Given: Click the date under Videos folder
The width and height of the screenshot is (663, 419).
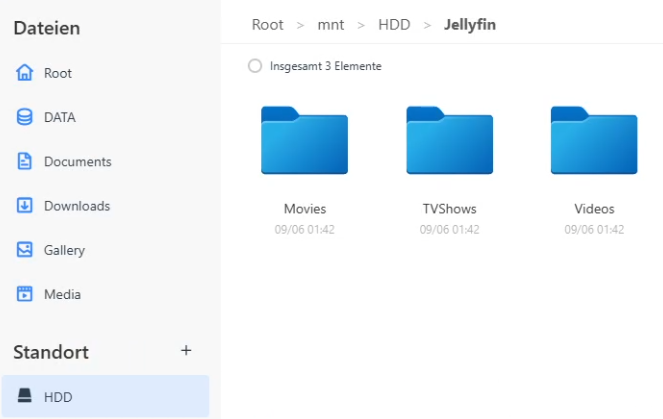Looking at the screenshot, I should [594, 230].
